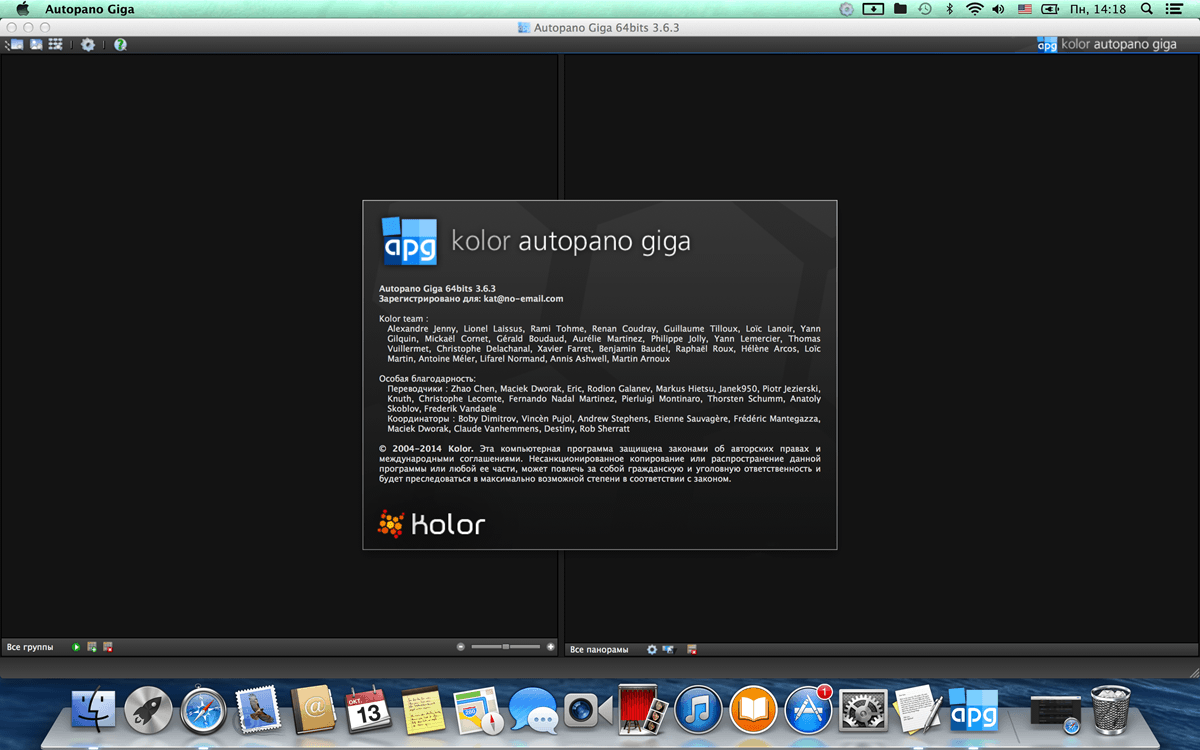Open iTunes from the Dock
The width and height of the screenshot is (1200, 750).
698,711
